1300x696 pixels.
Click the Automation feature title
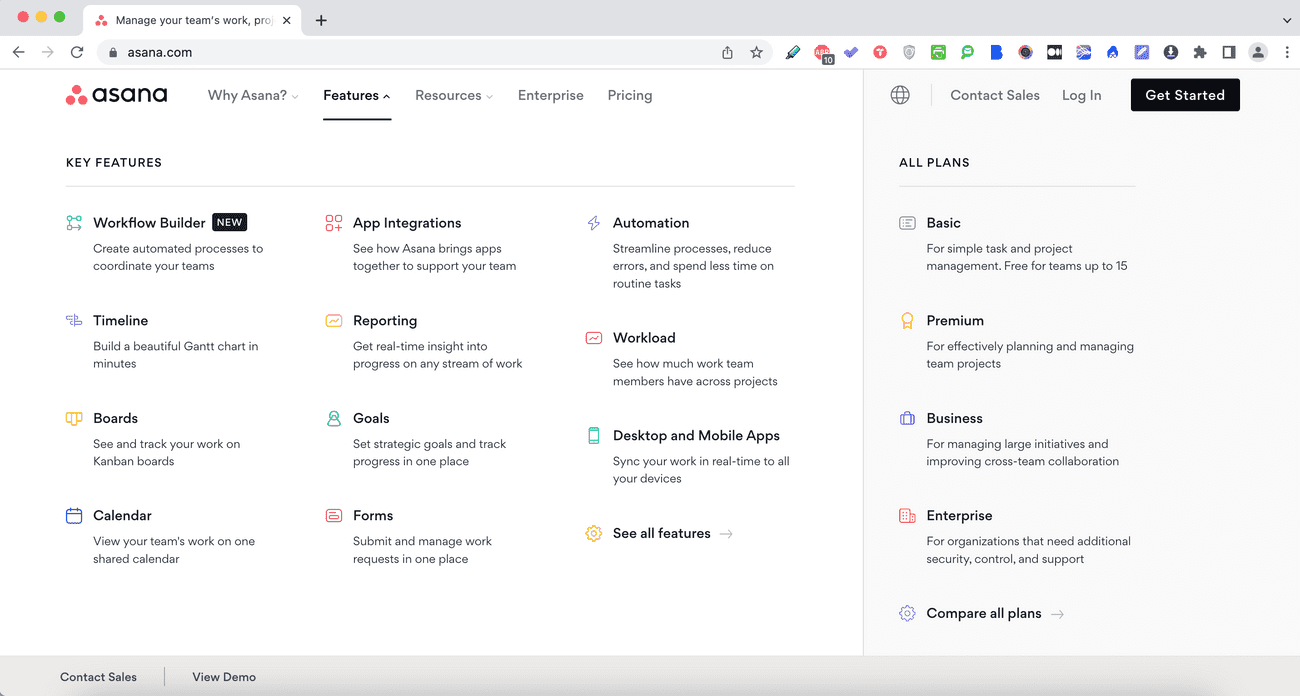pos(651,223)
